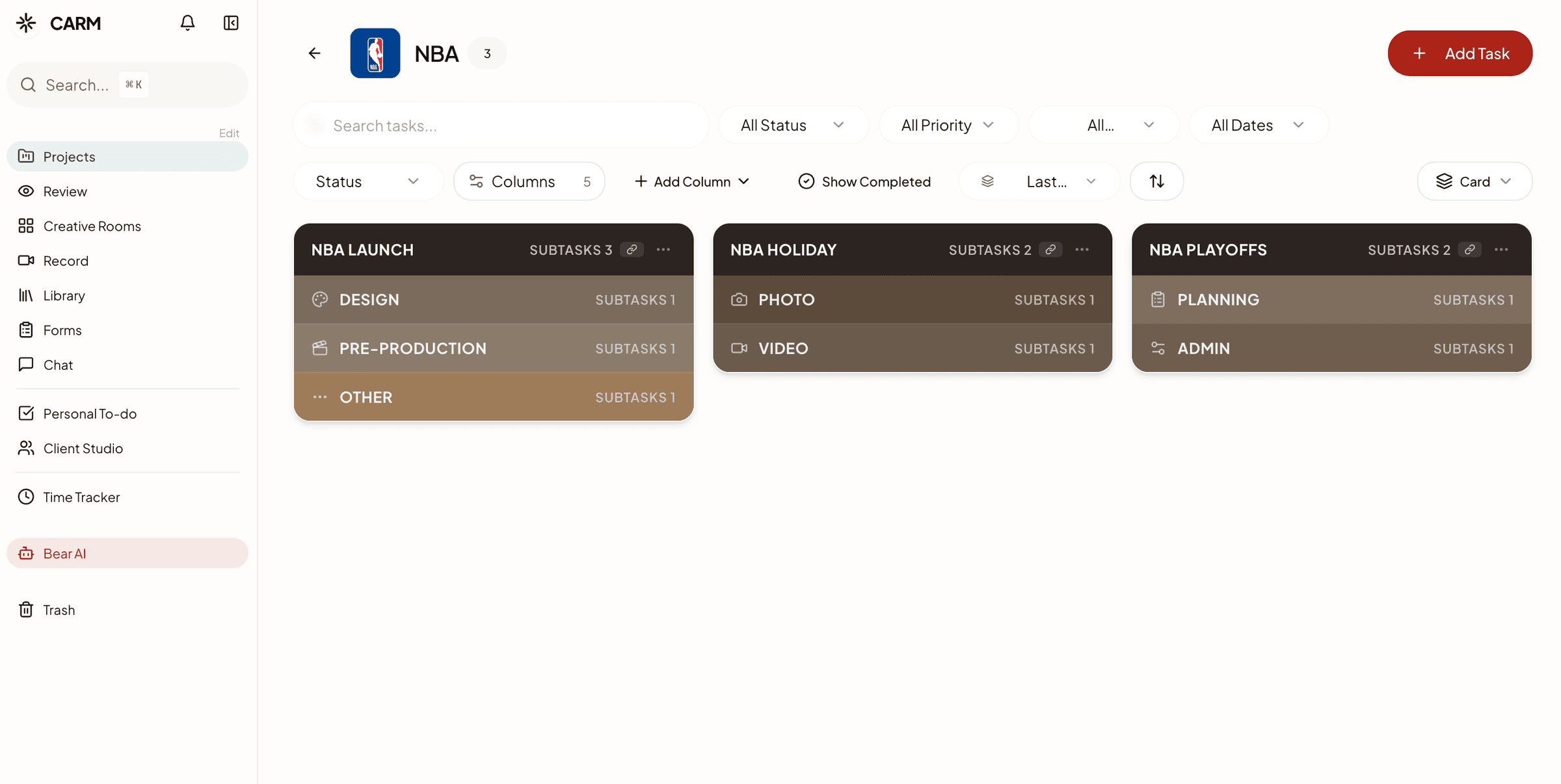Open the All Dates filter dropdown

click(1259, 125)
